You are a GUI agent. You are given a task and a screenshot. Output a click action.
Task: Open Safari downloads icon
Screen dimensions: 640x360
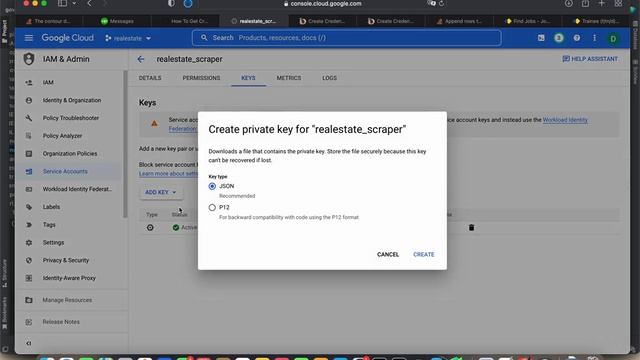click(569, 4)
